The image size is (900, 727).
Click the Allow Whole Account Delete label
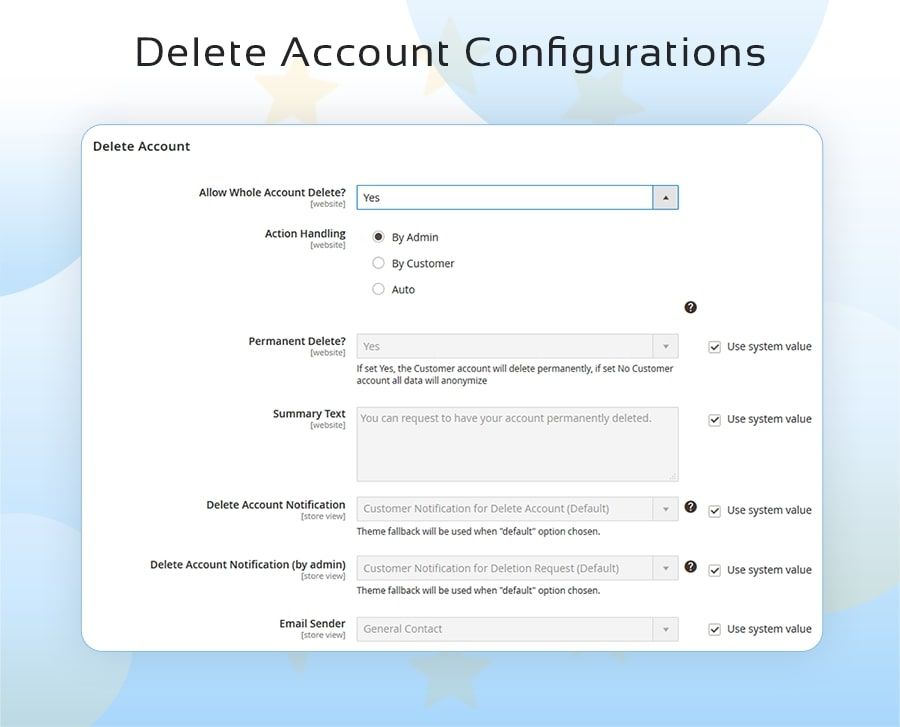[x=272, y=192]
